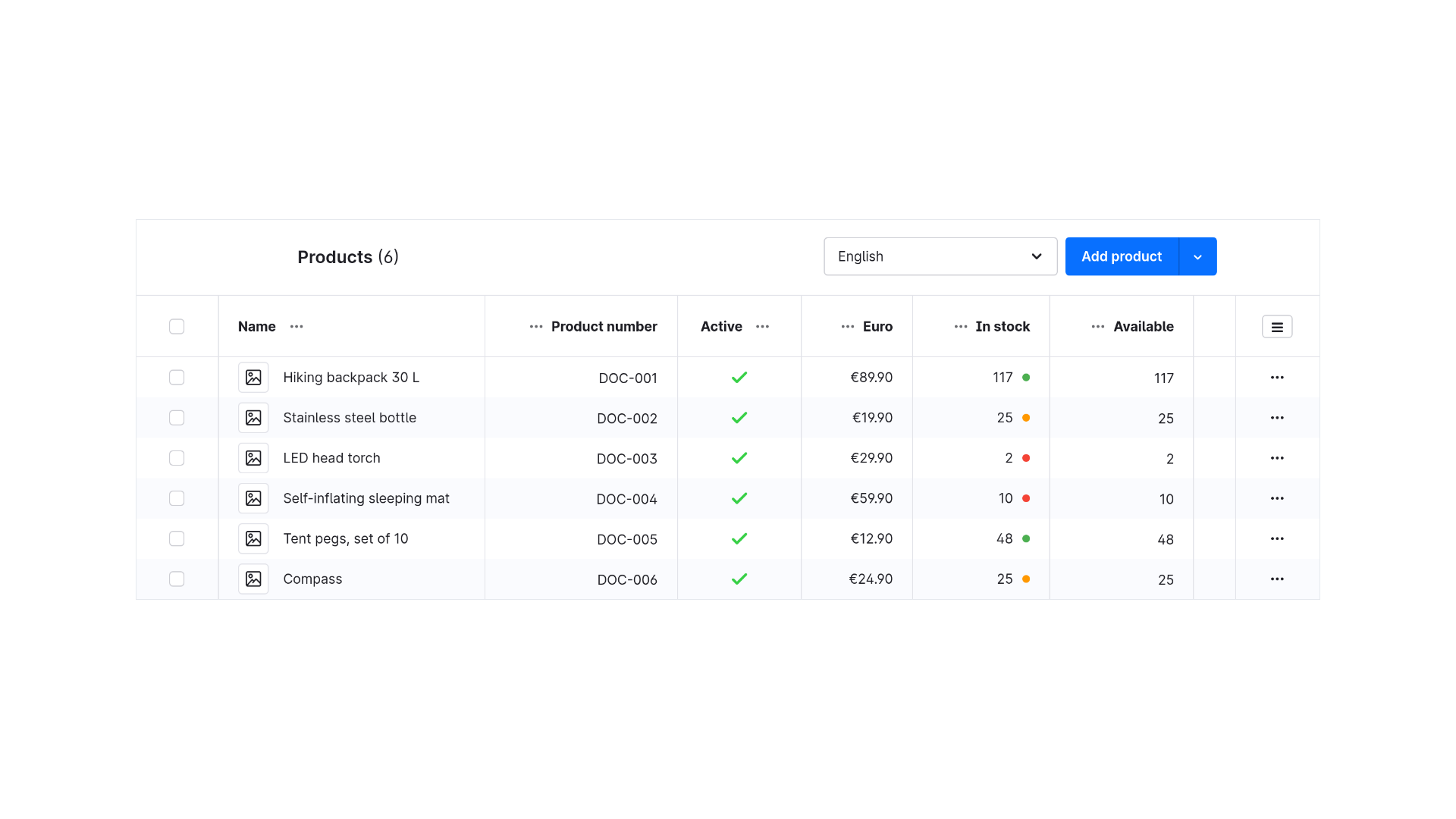Click image placeholder of Compass
Viewport: 1456px width, 819px height.
tap(253, 579)
